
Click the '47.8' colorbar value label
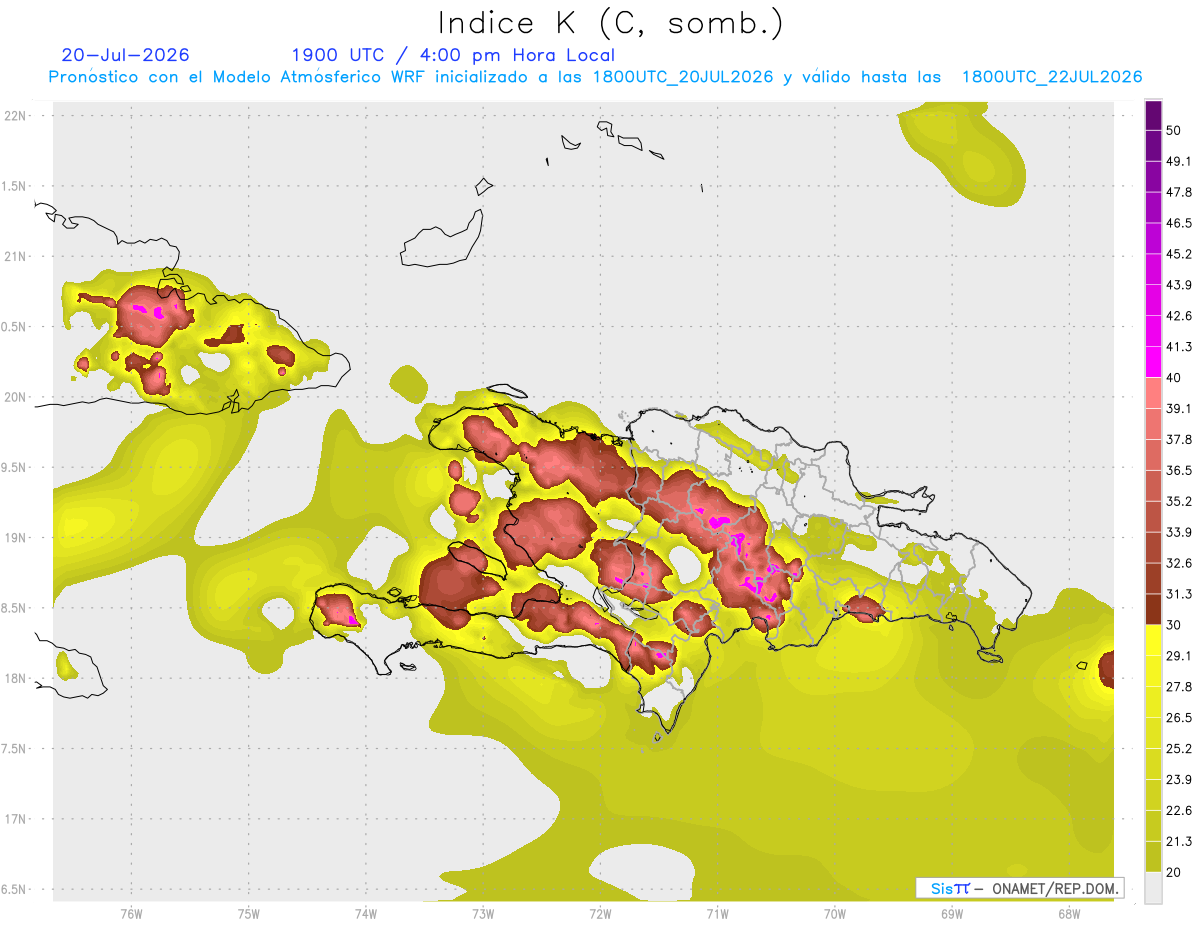pyautogui.click(x=1179, y=192)
